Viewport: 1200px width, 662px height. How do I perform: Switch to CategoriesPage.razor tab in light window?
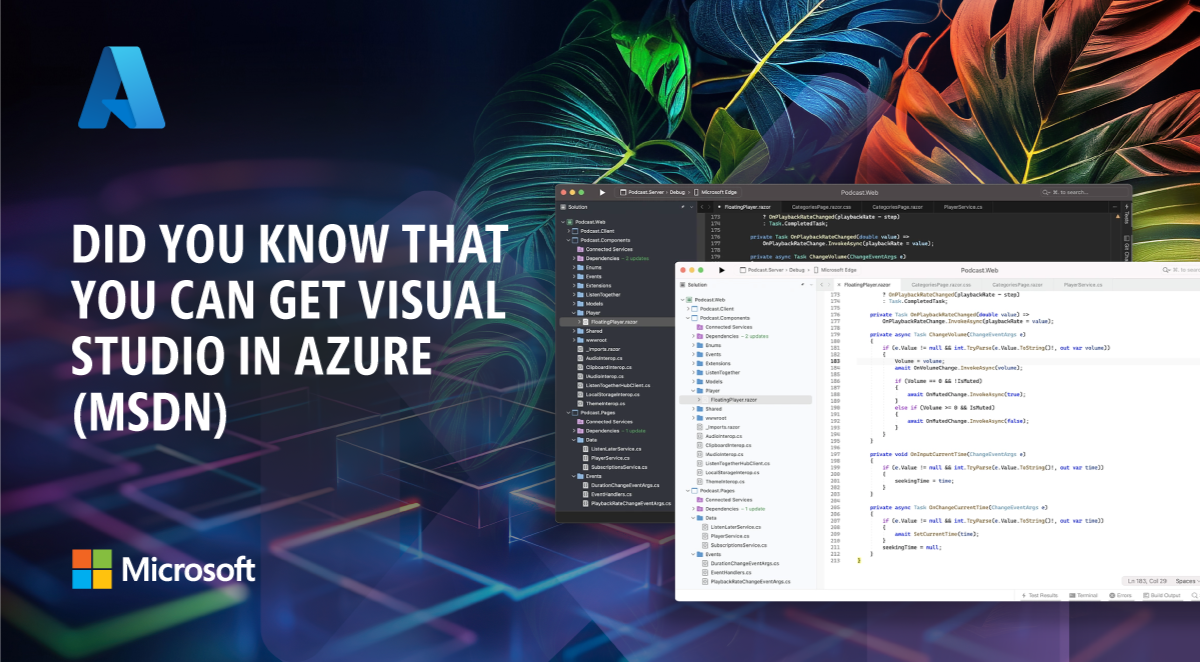pos(1018,285)
